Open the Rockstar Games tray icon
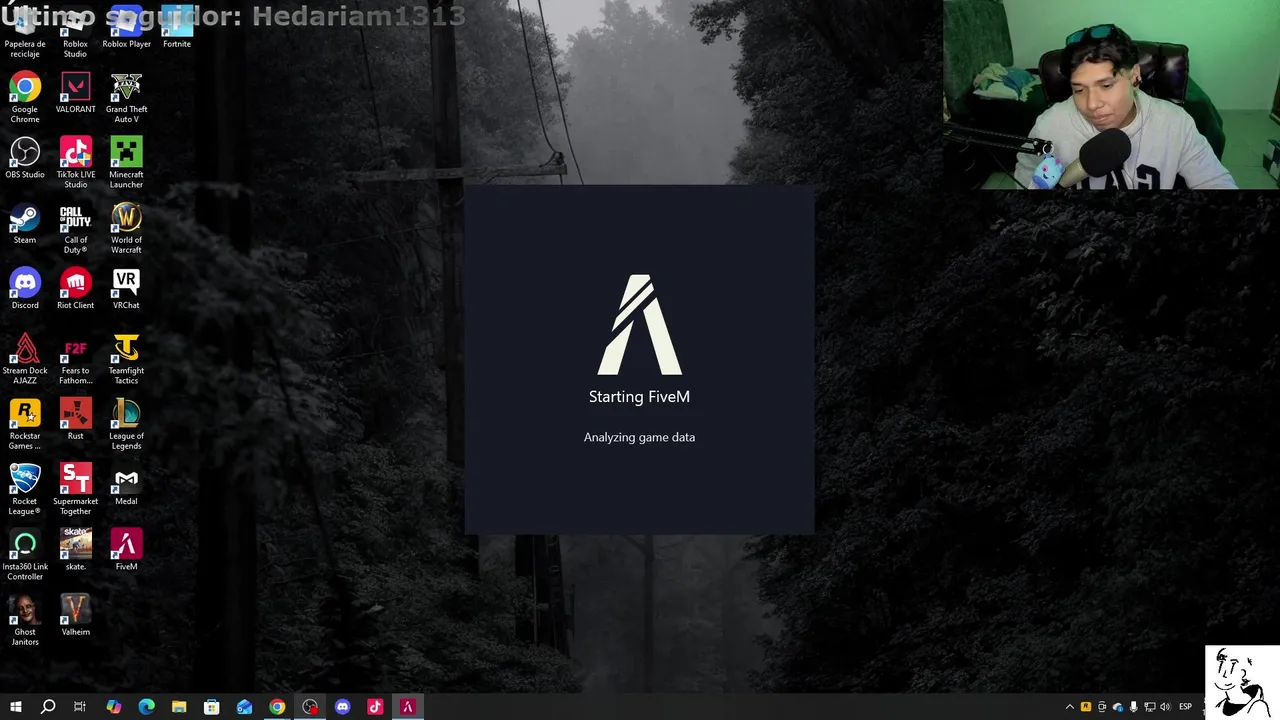1280x720 pixels. (x=1086, y=707)
